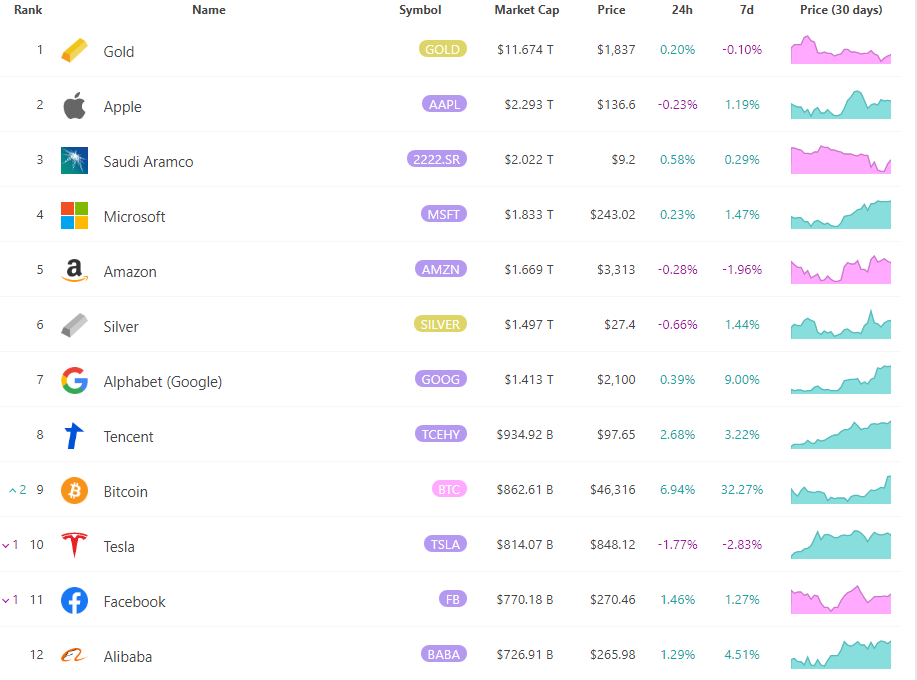Screen dimensions: 917x680
Task: Sort by the 7d change header
Action: coord(747,10)
